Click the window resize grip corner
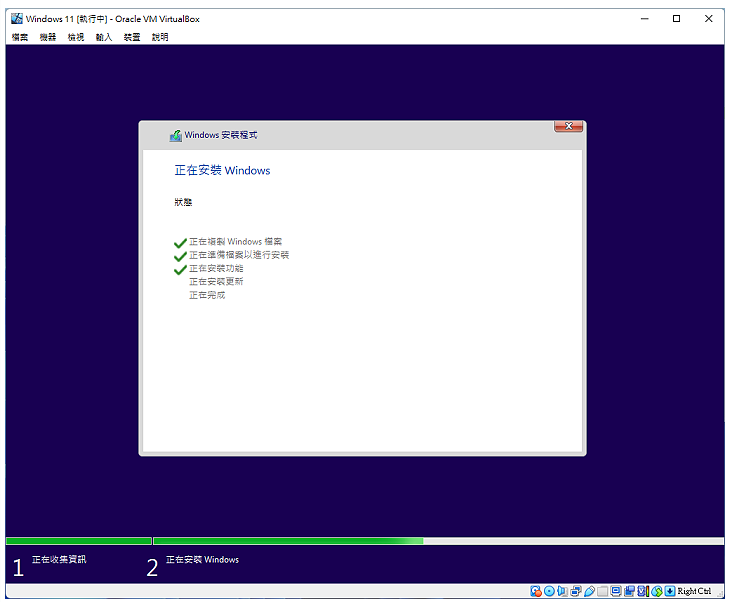The width and height of the screenshot is (731, 602). pos(720,595)
